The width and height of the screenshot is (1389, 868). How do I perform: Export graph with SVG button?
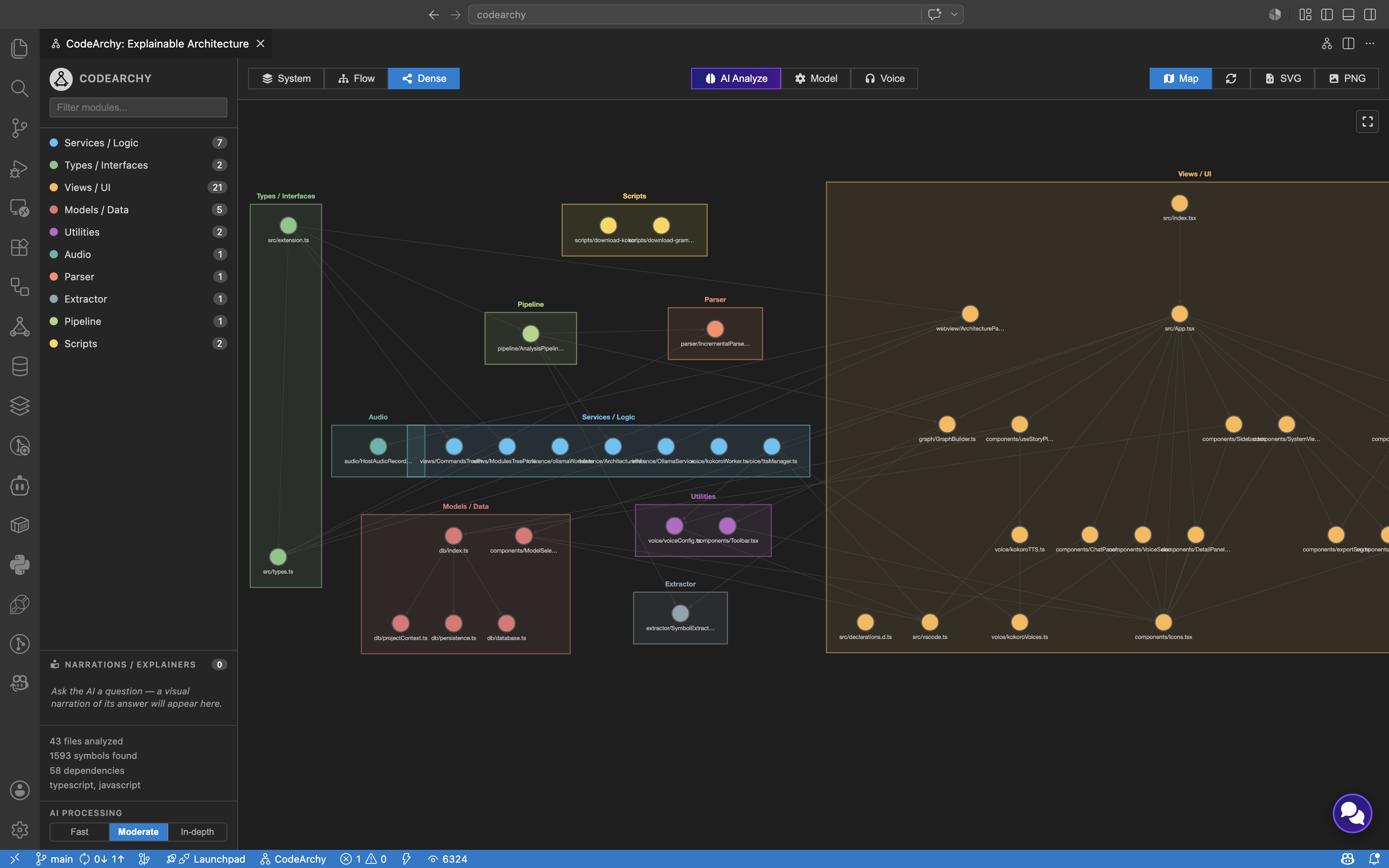click(1283, 79)
